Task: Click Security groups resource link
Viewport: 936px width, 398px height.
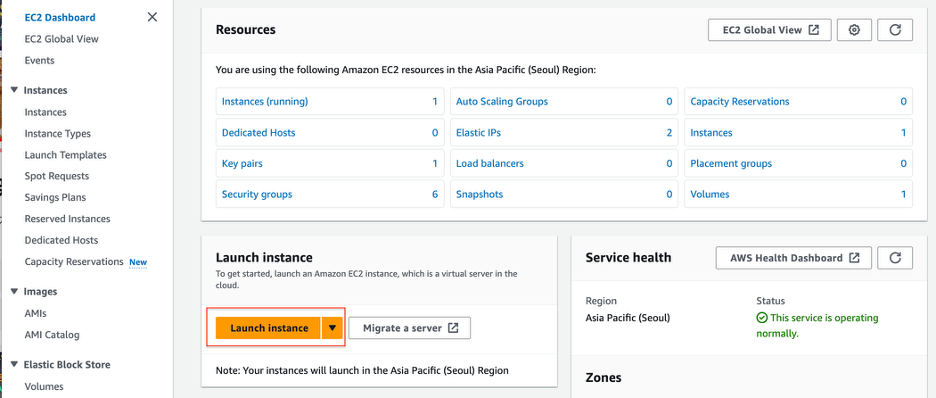Action: click(257, 195)
